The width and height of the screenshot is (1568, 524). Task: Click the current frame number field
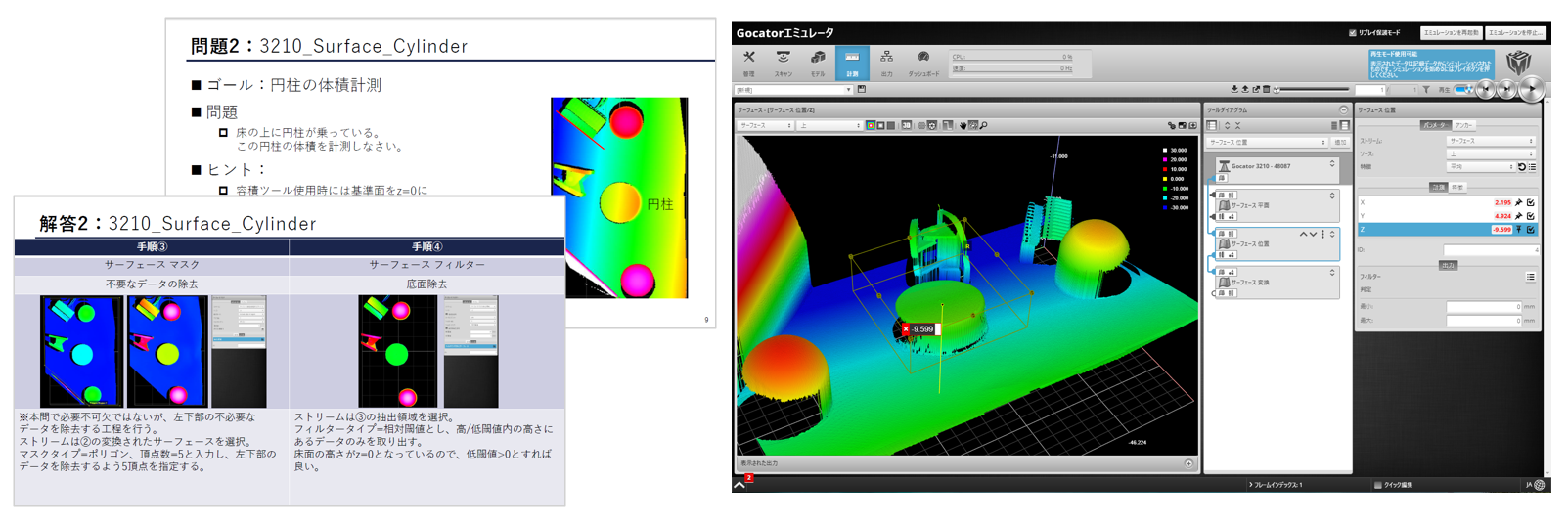pos(1370,89)
